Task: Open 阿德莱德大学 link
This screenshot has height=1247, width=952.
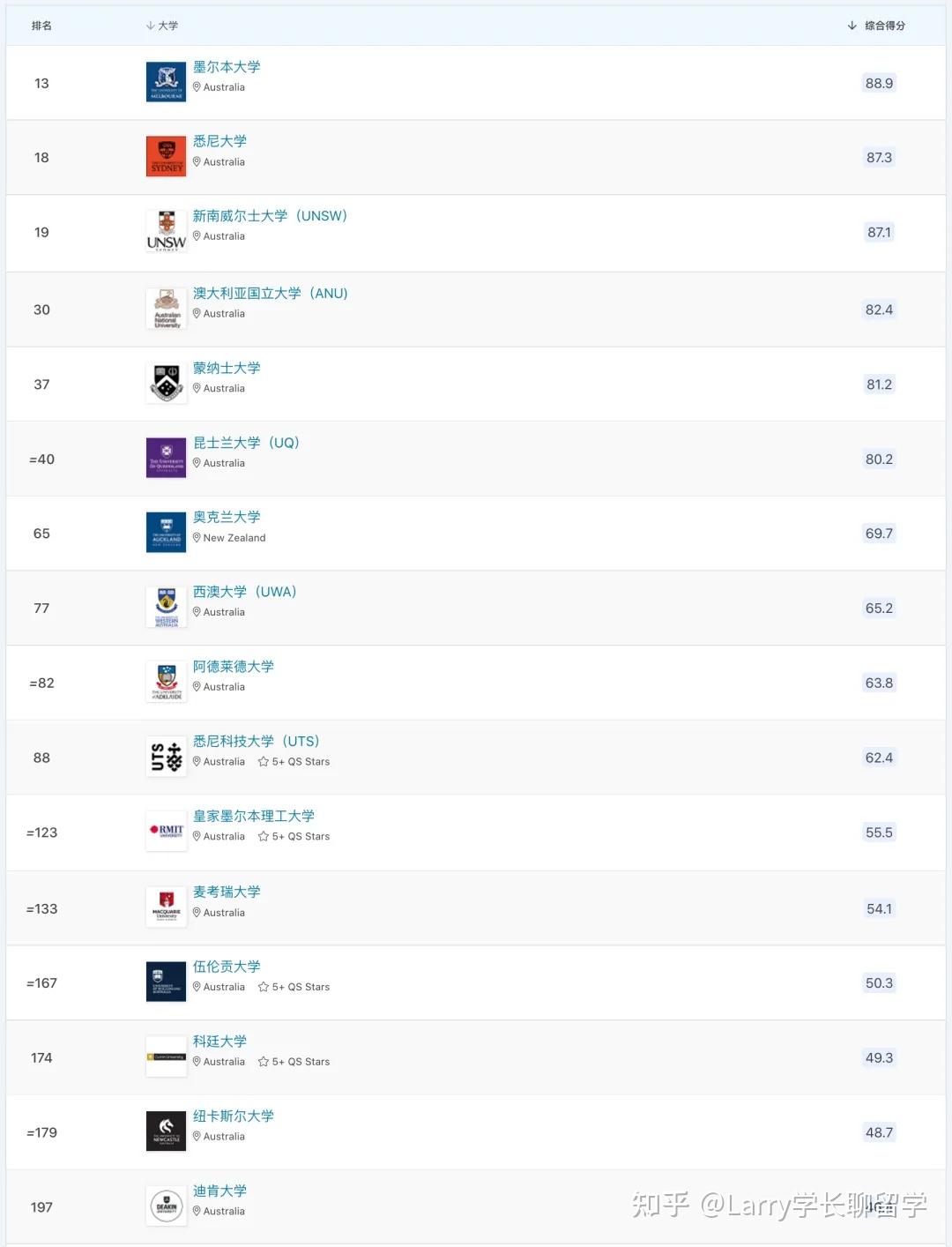Action: [234, 667]
